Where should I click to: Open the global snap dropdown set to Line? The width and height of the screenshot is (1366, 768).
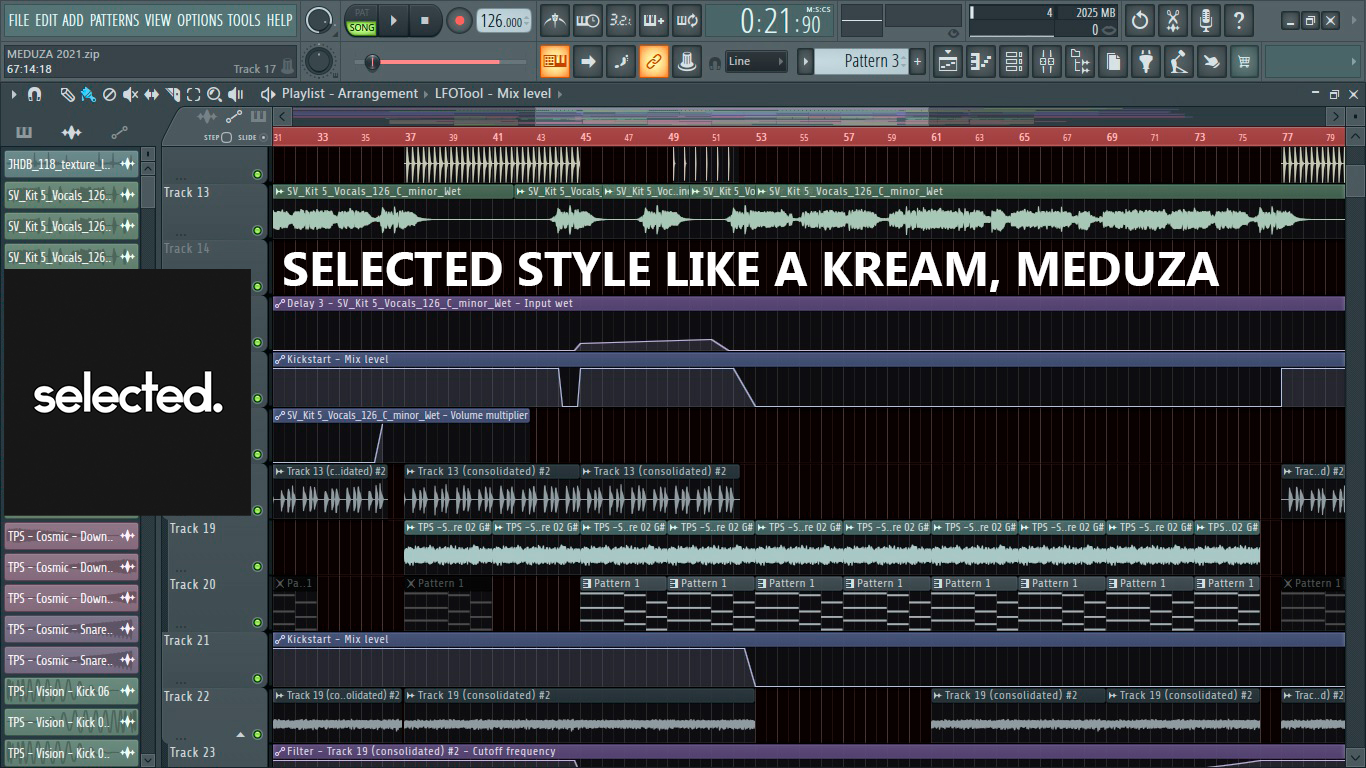[756, 62]
